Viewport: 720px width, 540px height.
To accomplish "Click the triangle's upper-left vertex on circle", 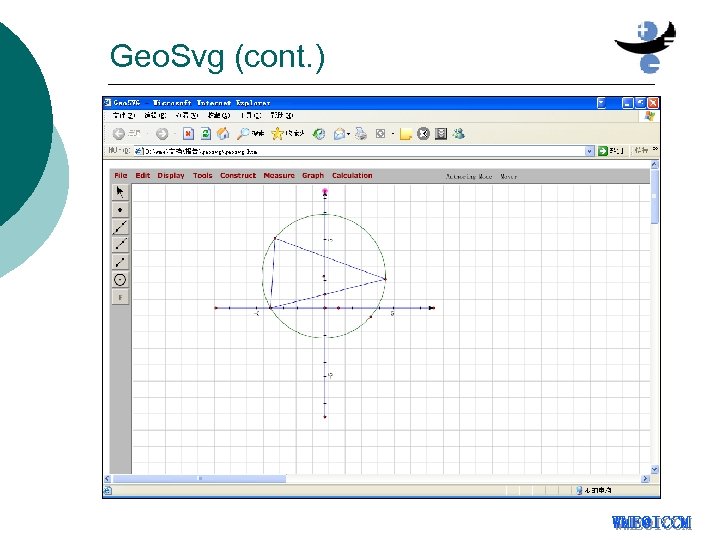I will click(275, 238).
